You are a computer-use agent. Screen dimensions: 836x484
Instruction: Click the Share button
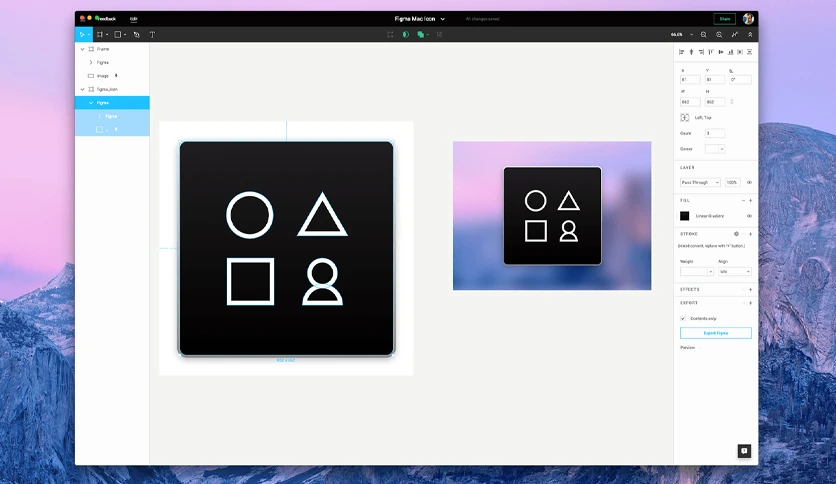click(x=725, y=19)
